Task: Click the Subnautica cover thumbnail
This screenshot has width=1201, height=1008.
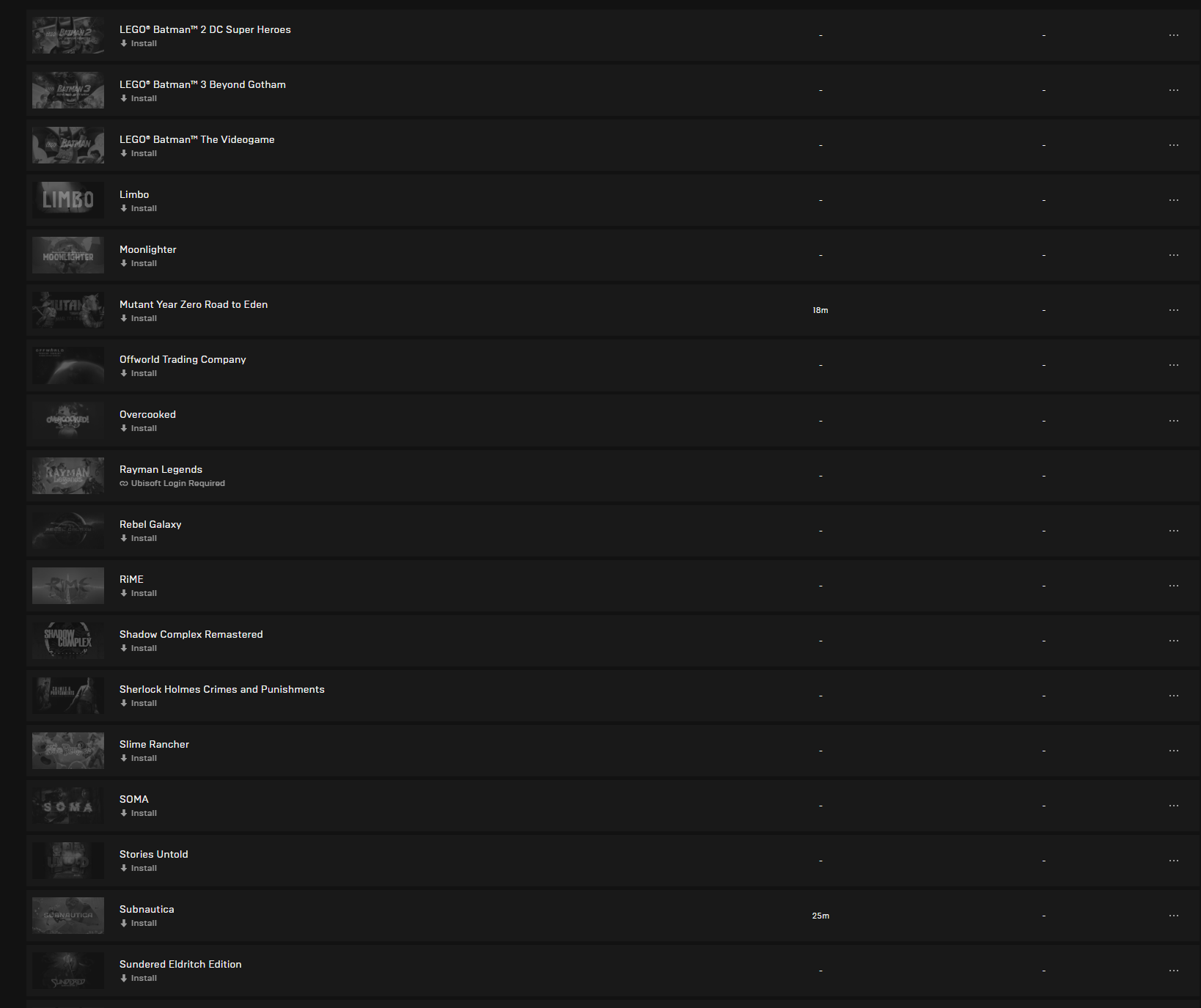Action: pyautogui.click(x=68, y=916)
